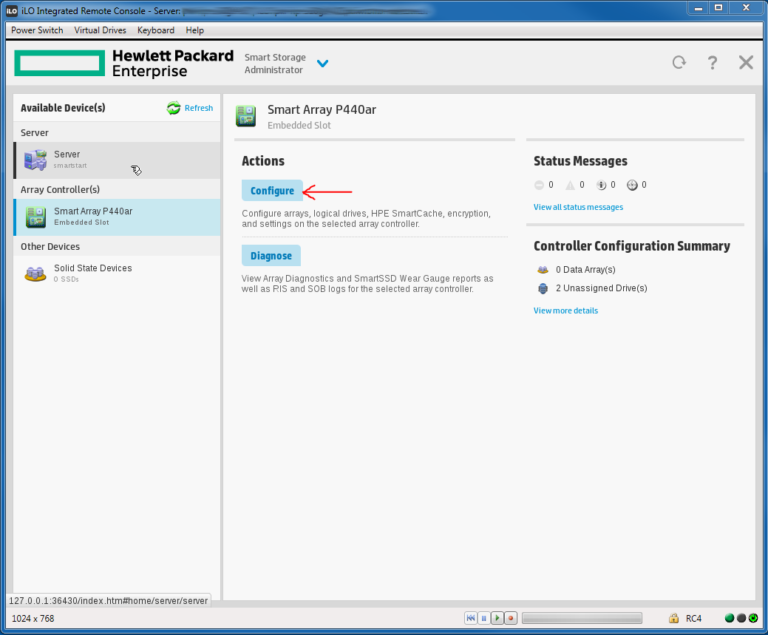The width and height of the screenshot is (768, 635).
Task: Close Smart Storage Administrator with the X icon
Action: click(x=746, y=63)
